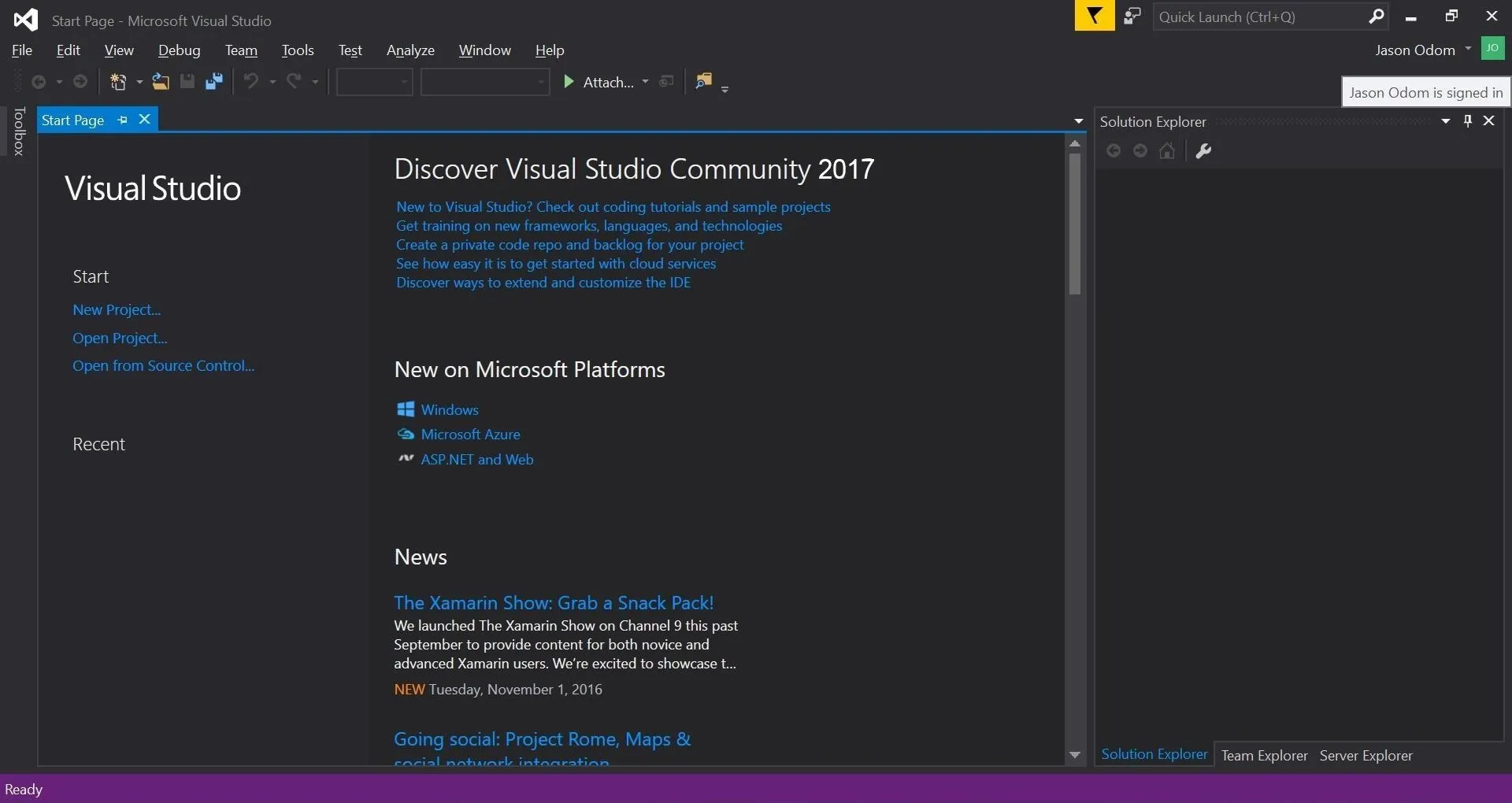Viewport: 1512px width, 803px height.
Task: Select the Solution Explorer bottom tab
Action: click(1154, 754)
